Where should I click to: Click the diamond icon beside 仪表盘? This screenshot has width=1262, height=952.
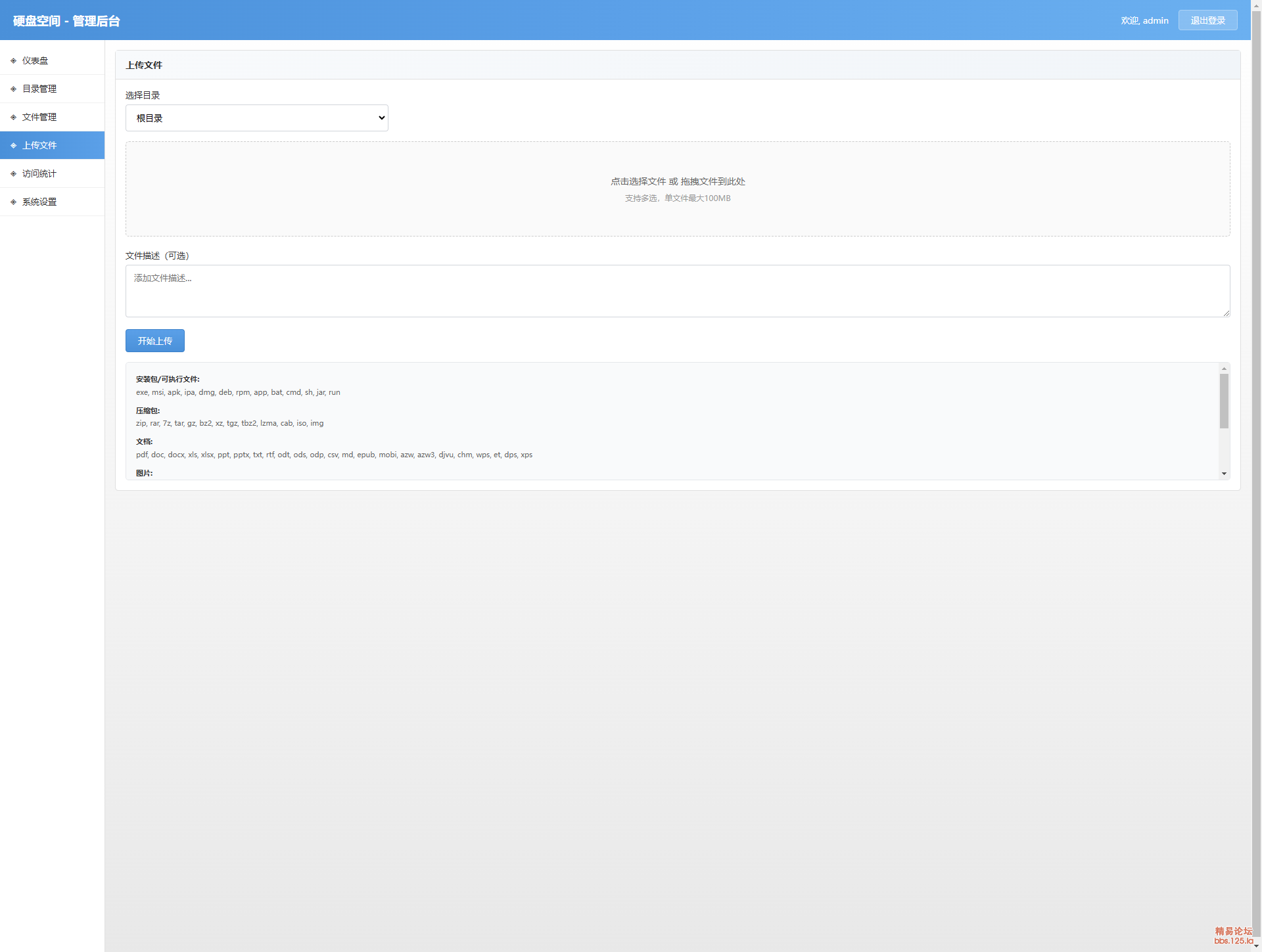[x=13, y=60]
